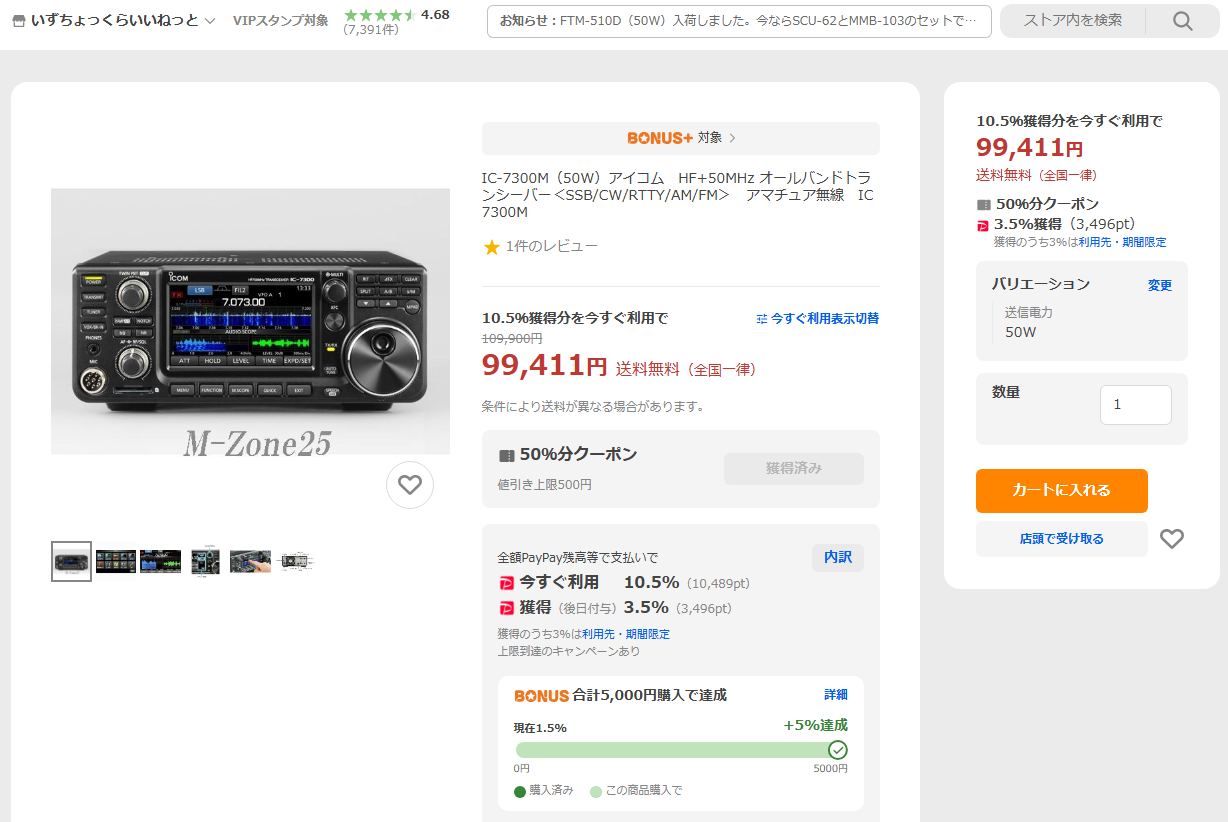The width and height of the screenshot is (1228, 822).
Task: Click sidebar heart favorite icon
Action: pyautogui.click(x=1172, y=539)
